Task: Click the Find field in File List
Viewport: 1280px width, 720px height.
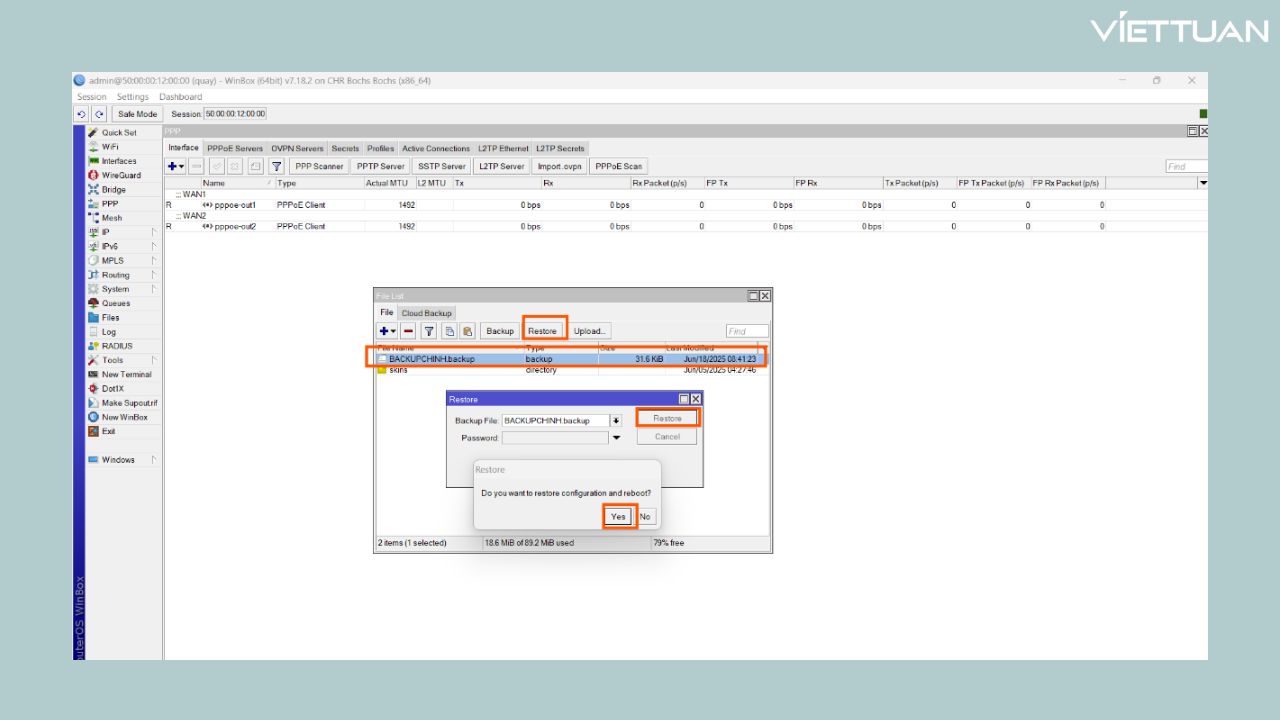Action: click(x=747, y=331)
